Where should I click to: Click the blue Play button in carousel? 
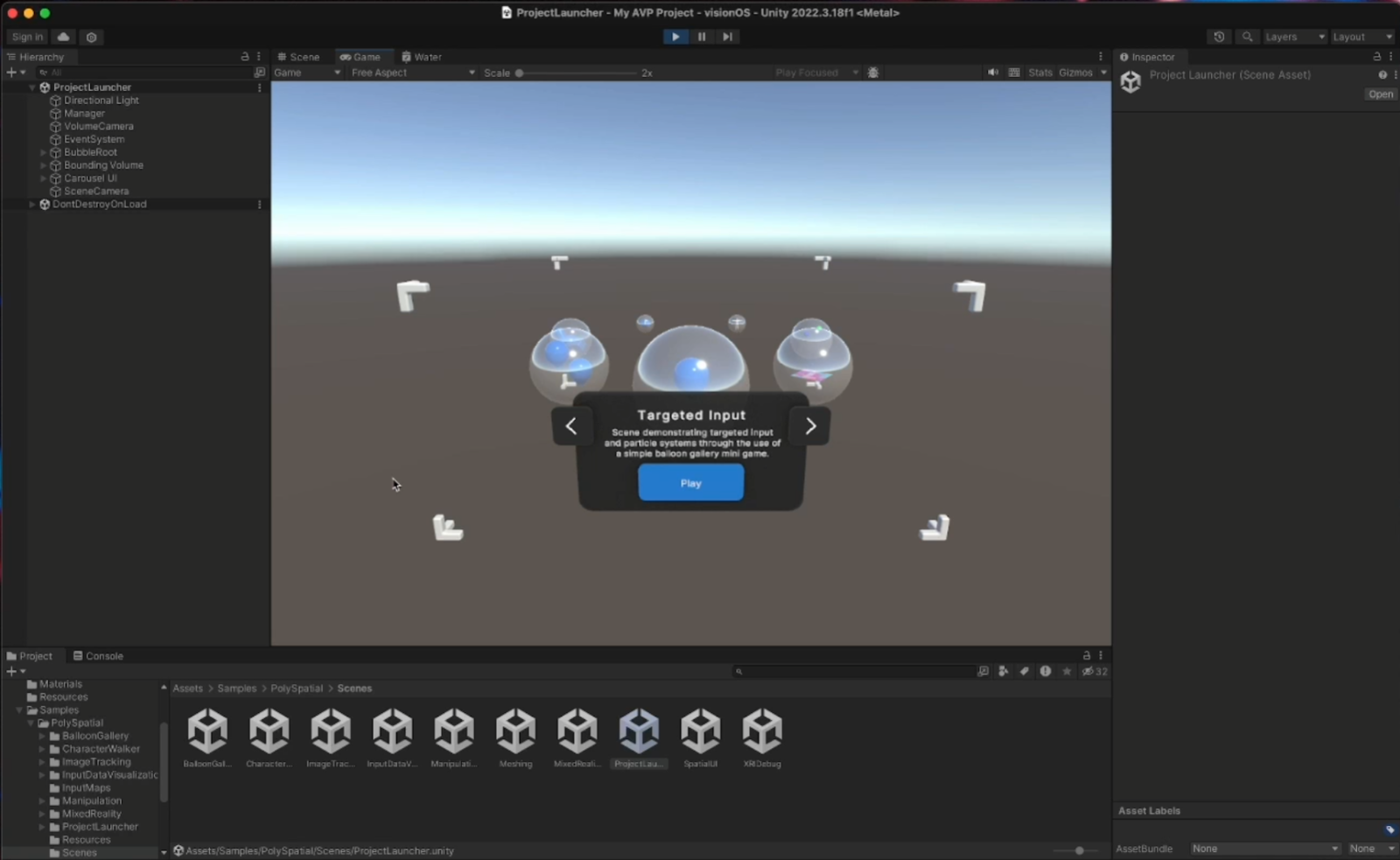pyautogui.click(x=690, y=483)
